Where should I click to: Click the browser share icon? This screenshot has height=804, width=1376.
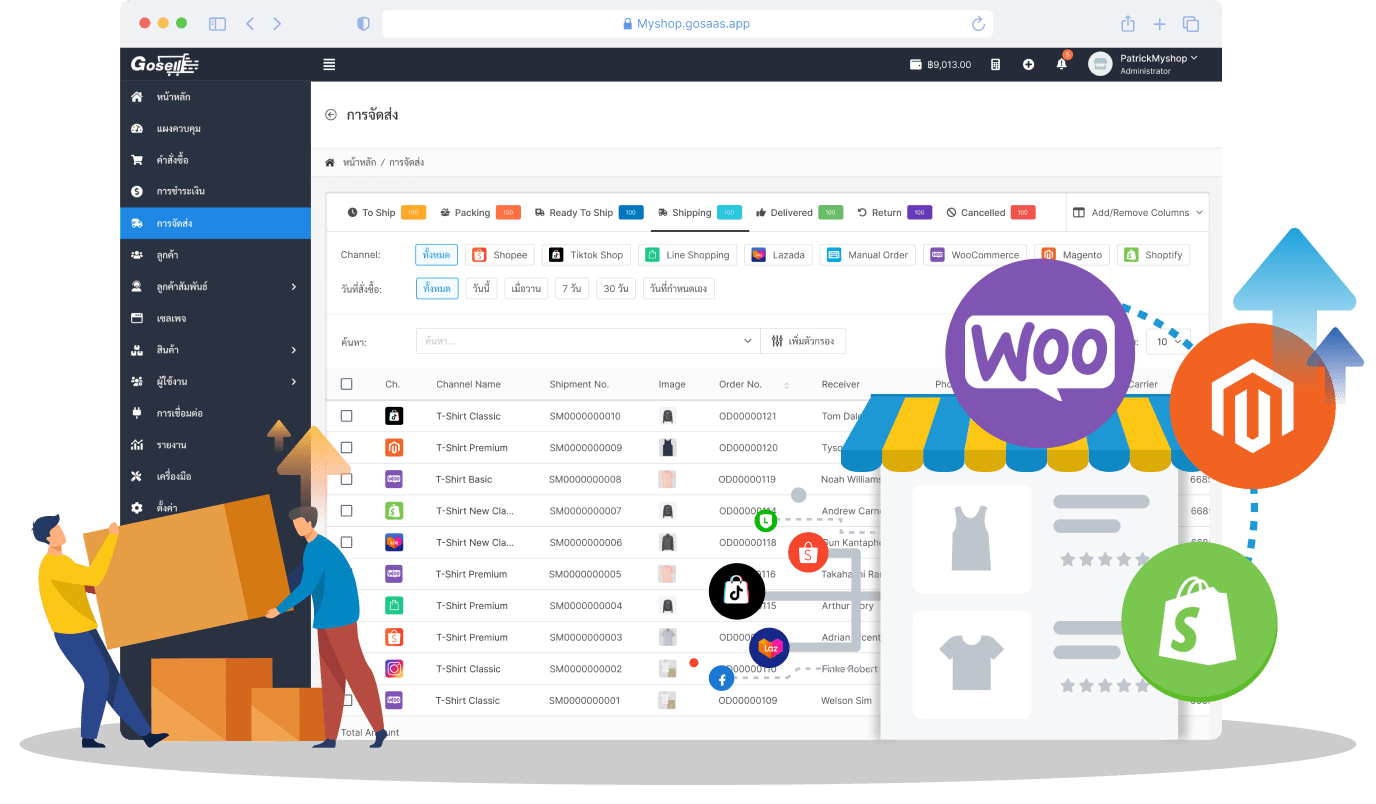(x=1128, y=23)
